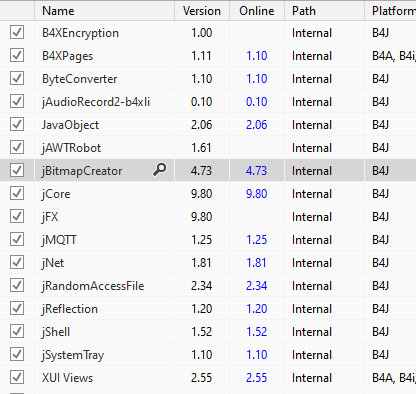The height and width of the screenshot is (394, 416).
Task: Select the jShell library name
Action: click(x=56, y=332)
